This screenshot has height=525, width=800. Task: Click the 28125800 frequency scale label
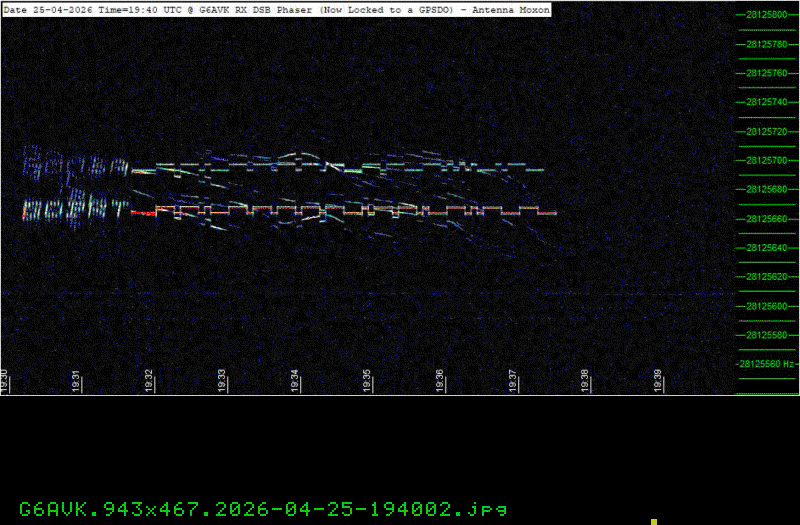tap(765, 15)
